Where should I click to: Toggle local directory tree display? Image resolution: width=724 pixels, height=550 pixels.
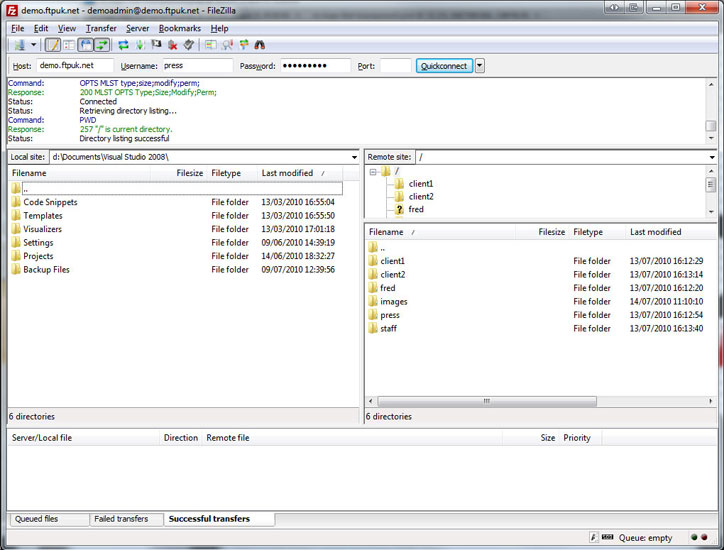tap(69, 45)
